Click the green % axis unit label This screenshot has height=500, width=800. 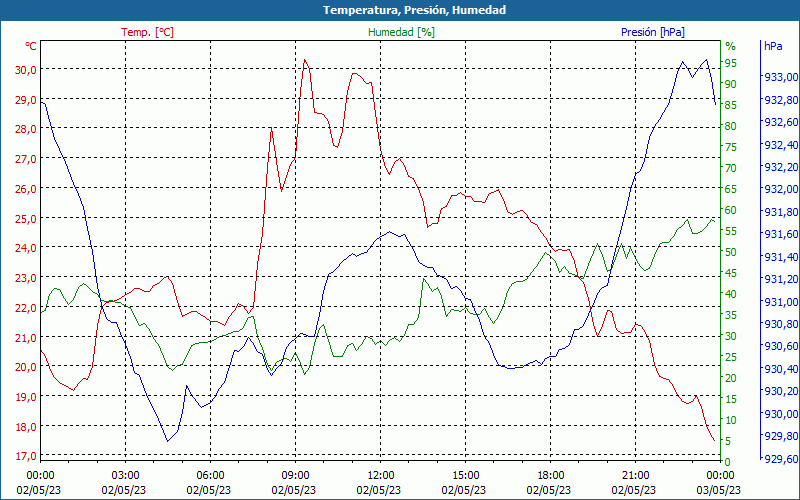click(x=731, y=46)
